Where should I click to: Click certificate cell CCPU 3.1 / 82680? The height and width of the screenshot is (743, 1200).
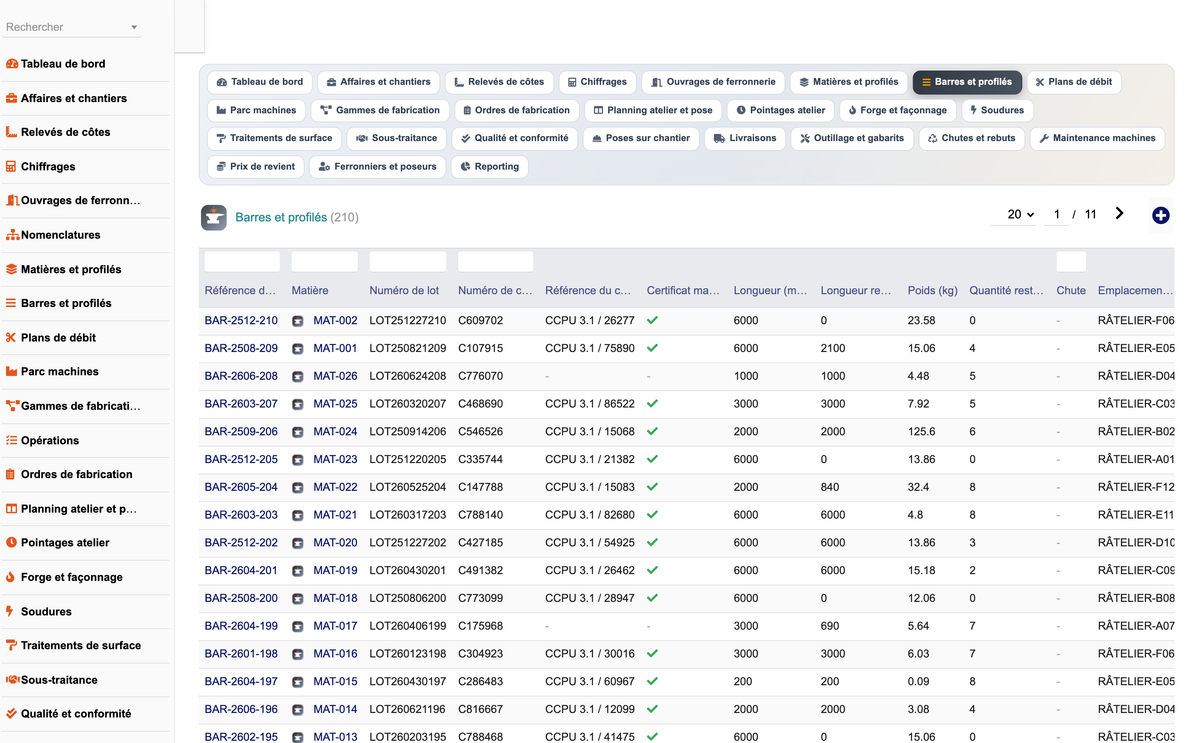pyautogui.click(x=590, y=515)
